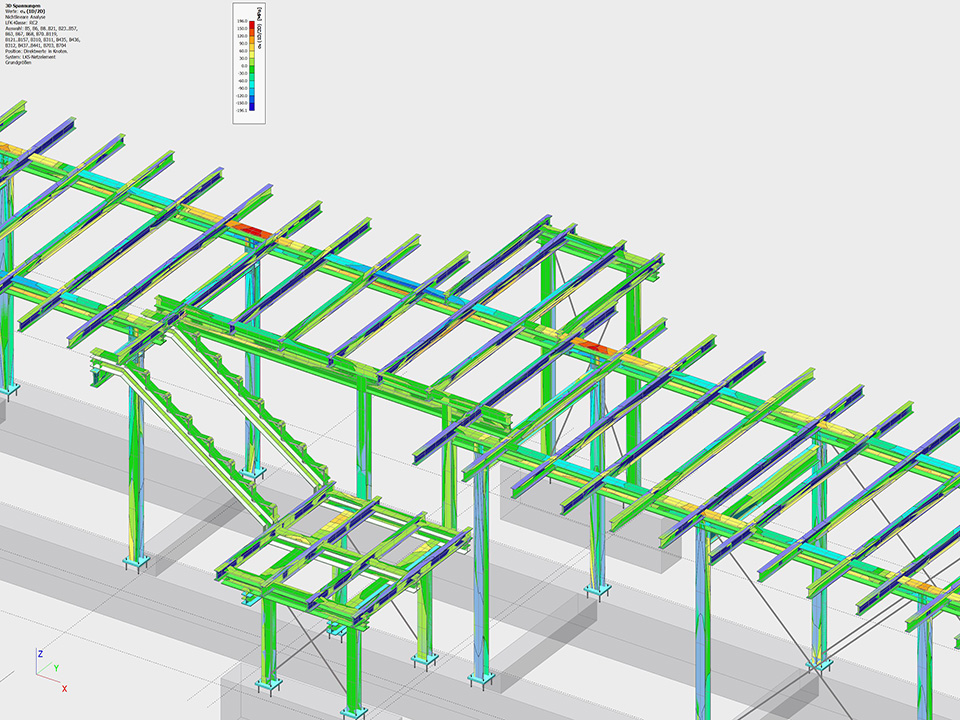Click the blue Z axis label
The height and width of the screenshot is (720, 960).
(x=39, y=653)
